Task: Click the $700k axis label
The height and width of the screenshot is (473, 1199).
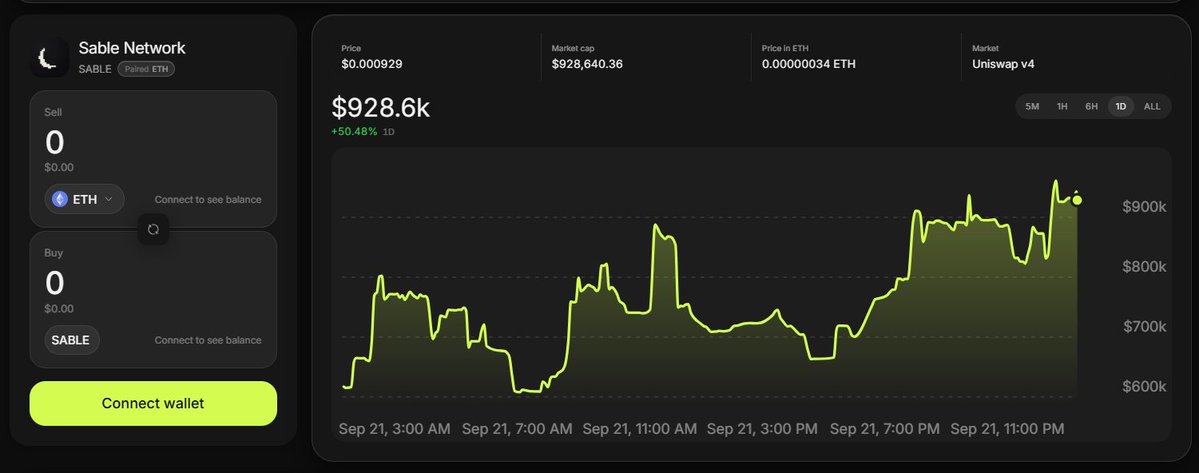Action: [1144, 326]
